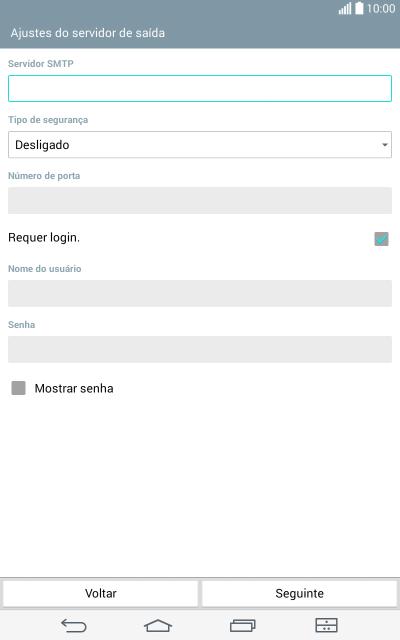Select the Desligado security type text
Screen dimensions: 400x640
(x=42, y=145)
